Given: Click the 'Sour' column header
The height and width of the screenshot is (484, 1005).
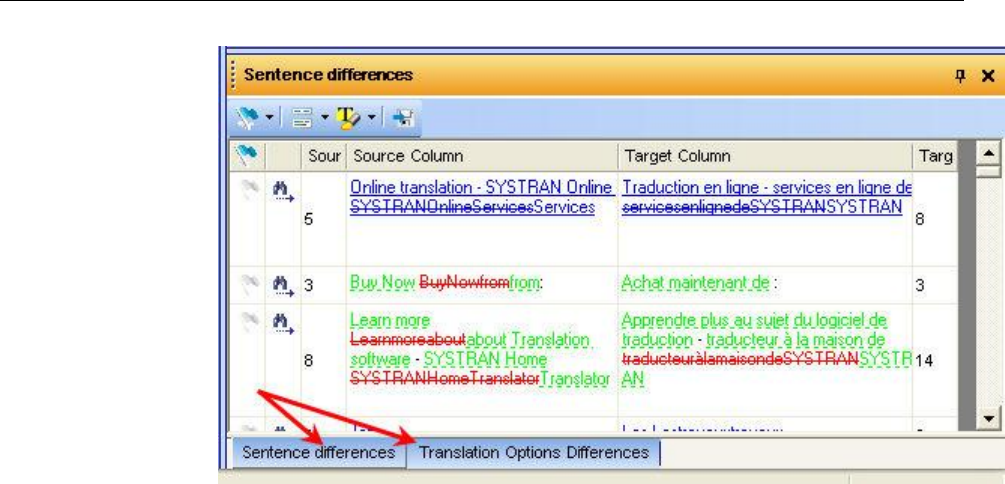Looking at the screenshot, I should pos(323,156).
